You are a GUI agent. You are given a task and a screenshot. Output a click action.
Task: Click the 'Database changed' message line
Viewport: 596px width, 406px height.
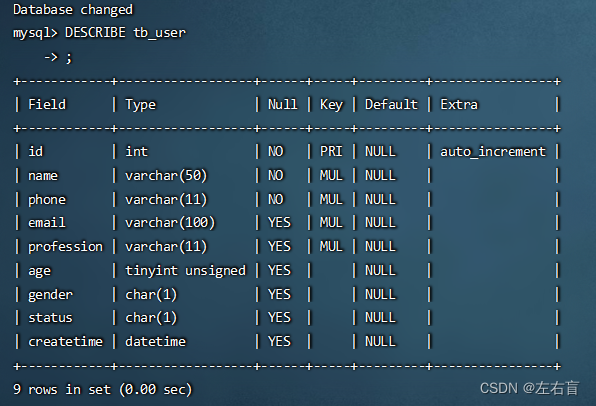73,10
